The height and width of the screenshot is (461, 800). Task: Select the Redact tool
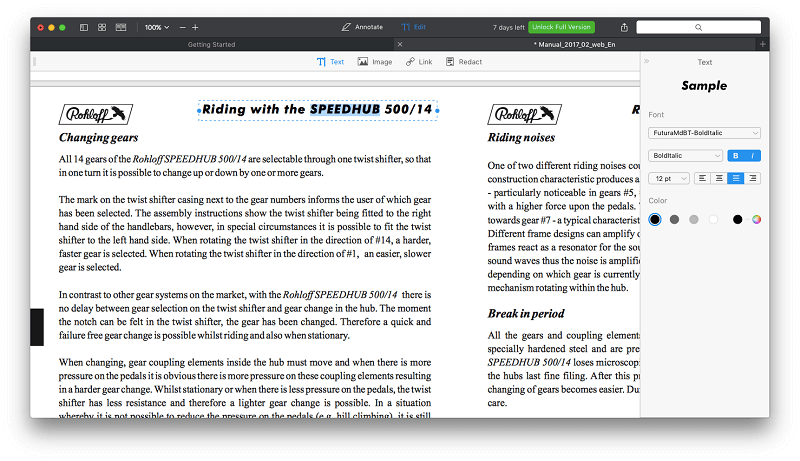click(x=464, y=62)
